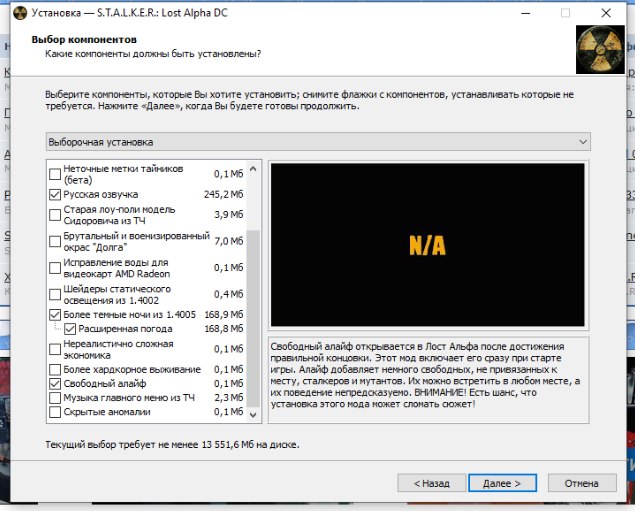This screenshot has width=635, height=511.
Task: Click 'Далее' to continue installation
Action: click(502, 483)
